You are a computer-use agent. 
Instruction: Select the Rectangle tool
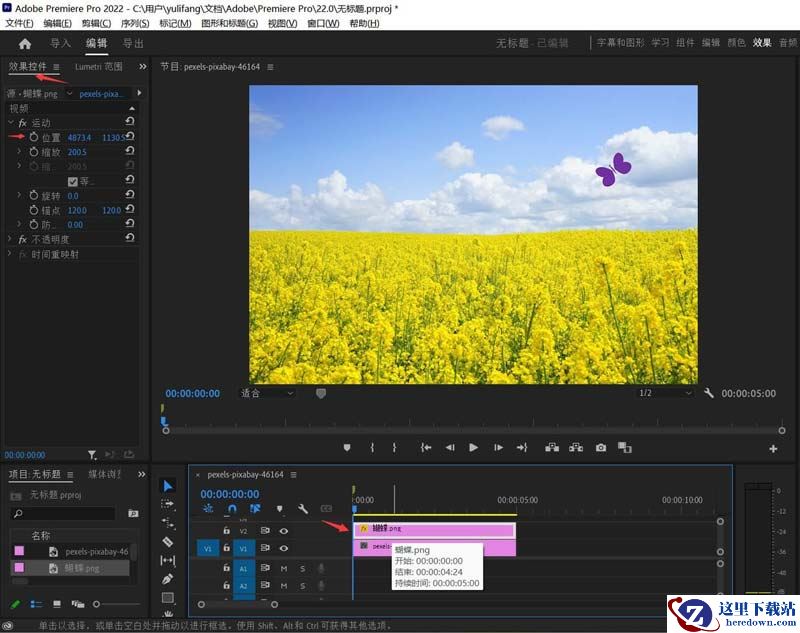click(x=168, y=597)
